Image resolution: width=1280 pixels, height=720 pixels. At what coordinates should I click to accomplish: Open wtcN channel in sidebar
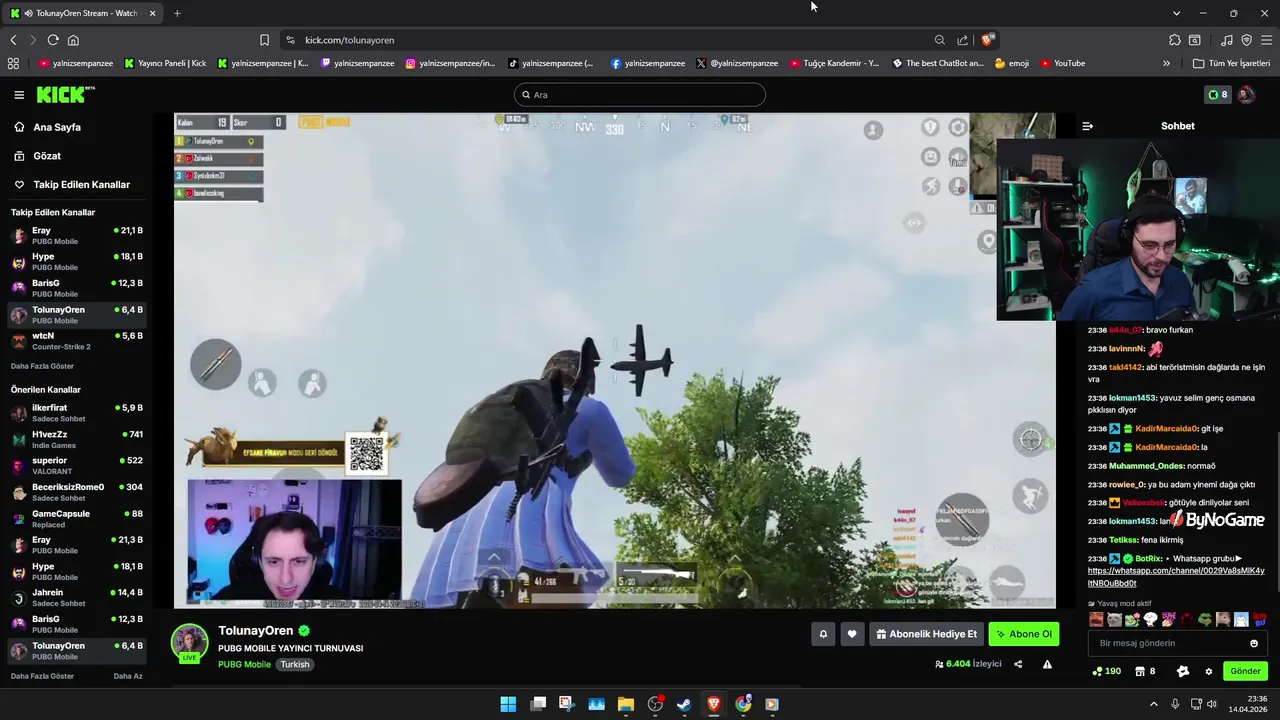coord(77,341)
